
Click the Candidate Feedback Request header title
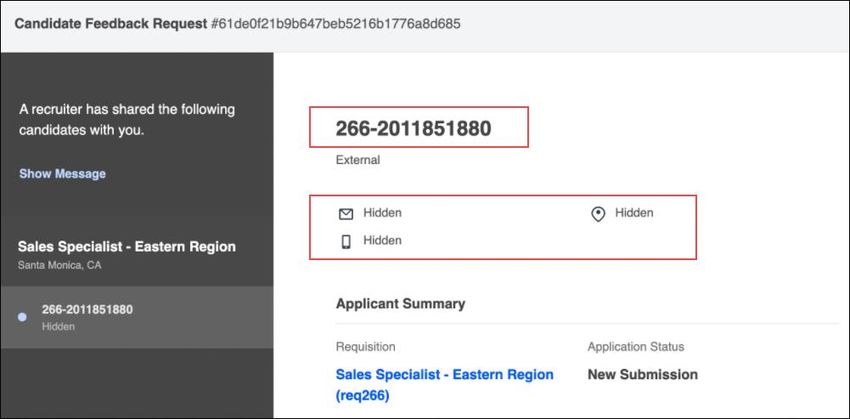(111, 24)
